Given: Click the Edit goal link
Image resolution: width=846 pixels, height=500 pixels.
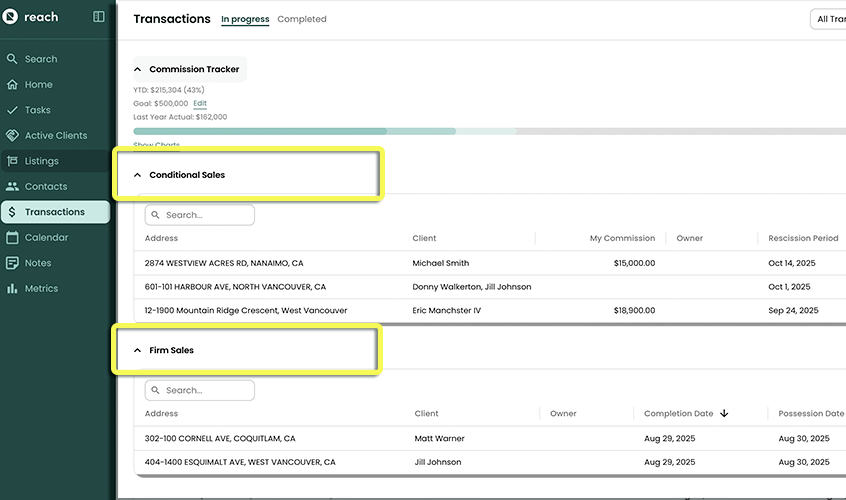Looking at the screenshot, I should click(200, 103).
